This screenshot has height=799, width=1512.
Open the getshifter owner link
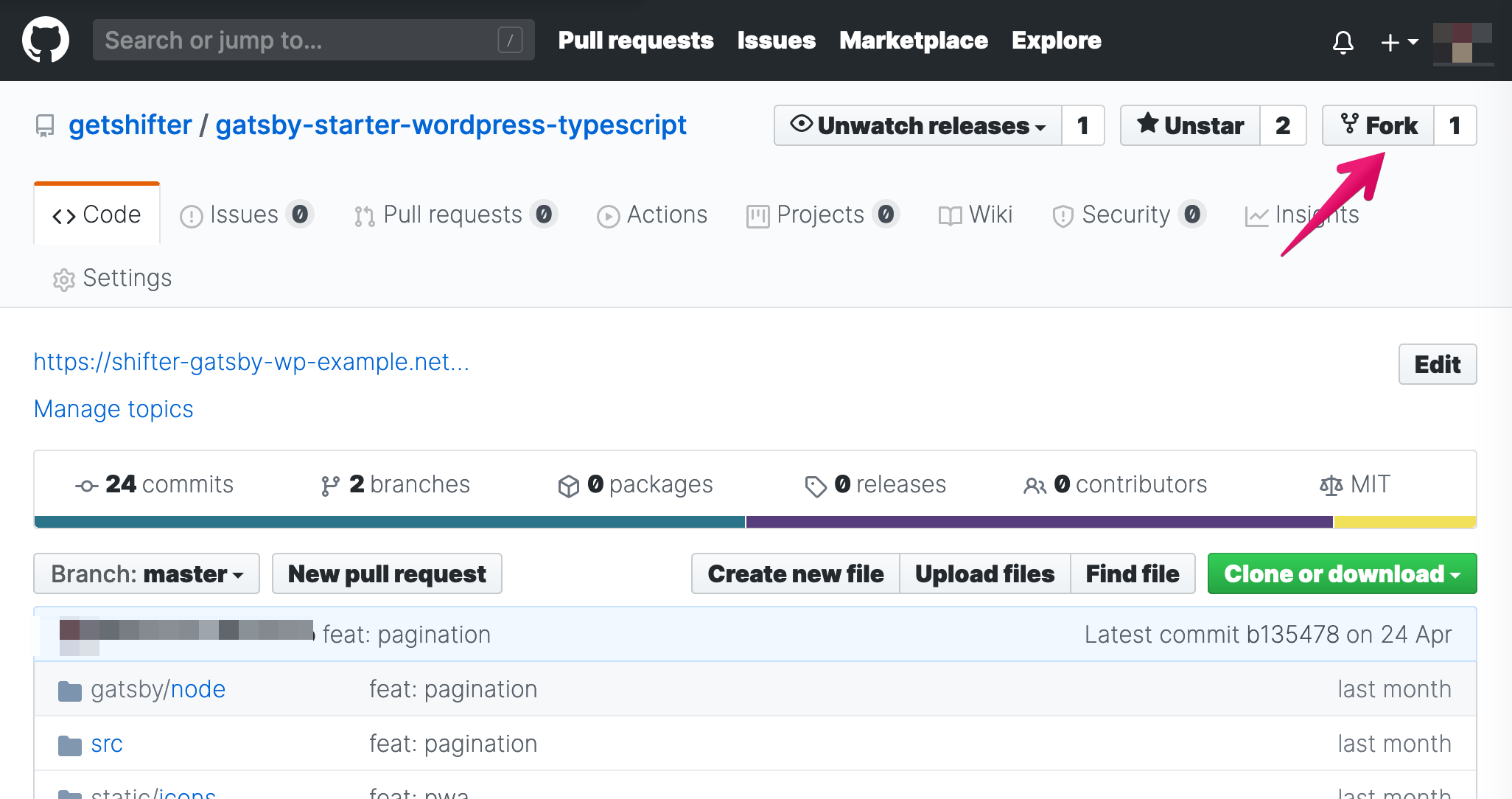tap(130, 125)
